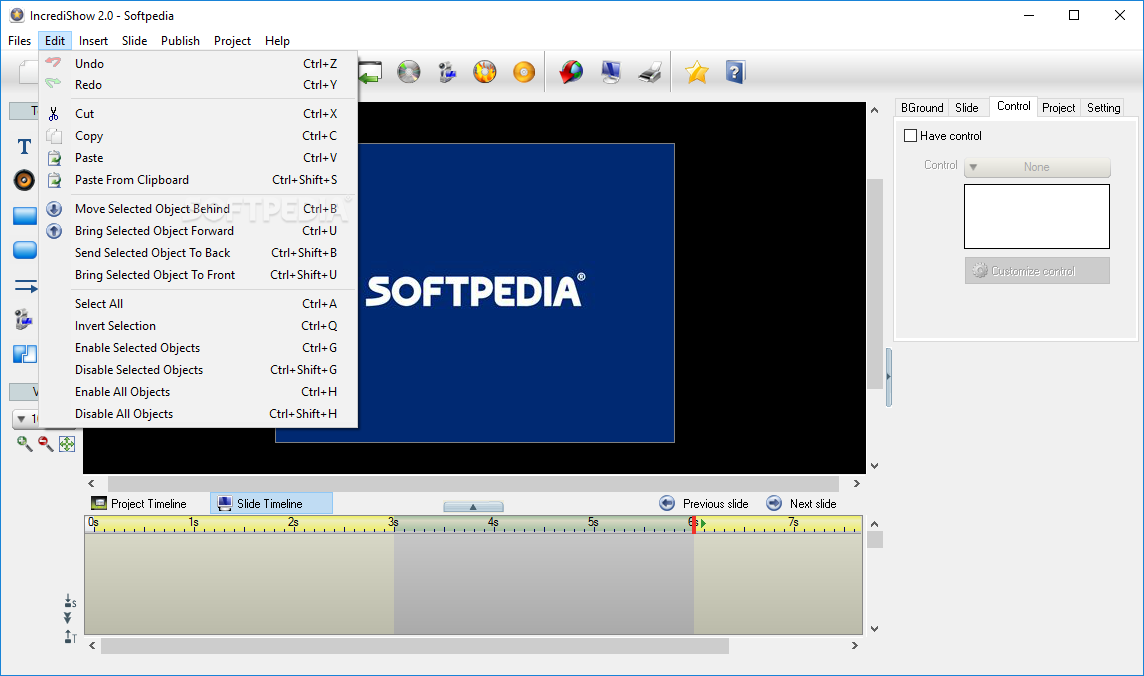Open the Help menu
Viewport: 1144px width, 676px height.
tap(277, 41)
